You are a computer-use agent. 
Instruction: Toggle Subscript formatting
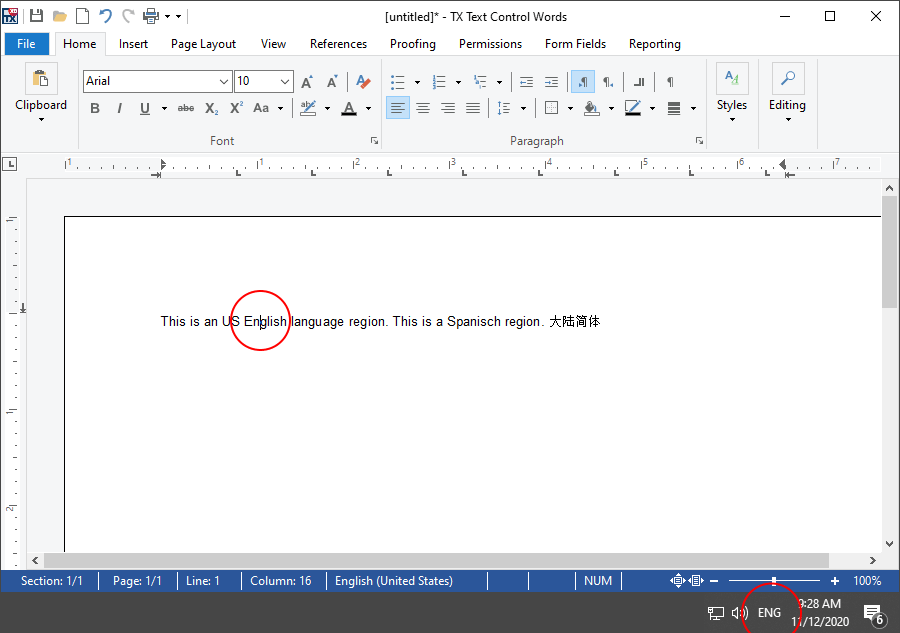(x=211, y=108)
